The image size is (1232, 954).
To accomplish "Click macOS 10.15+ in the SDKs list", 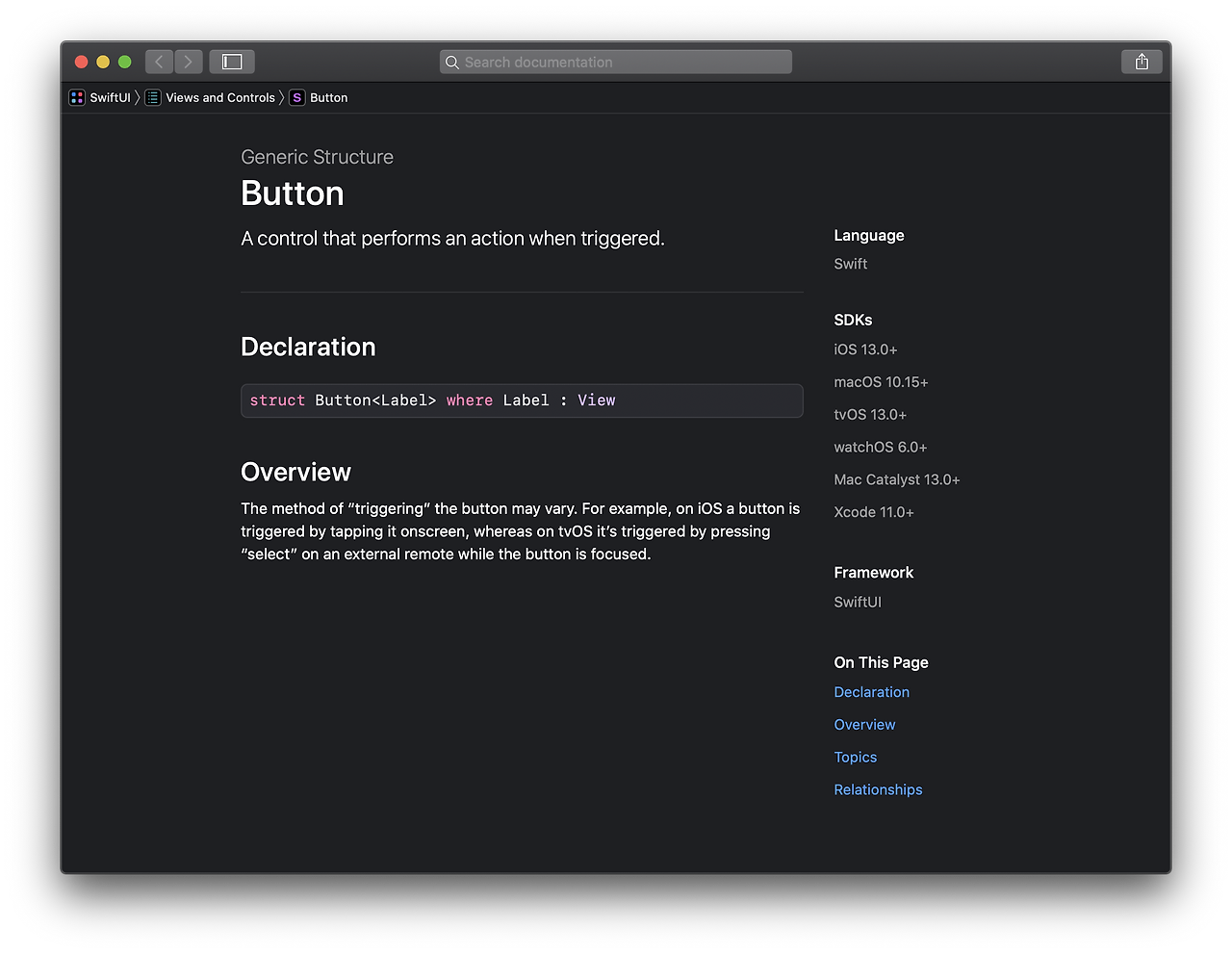I will point(881,382).
